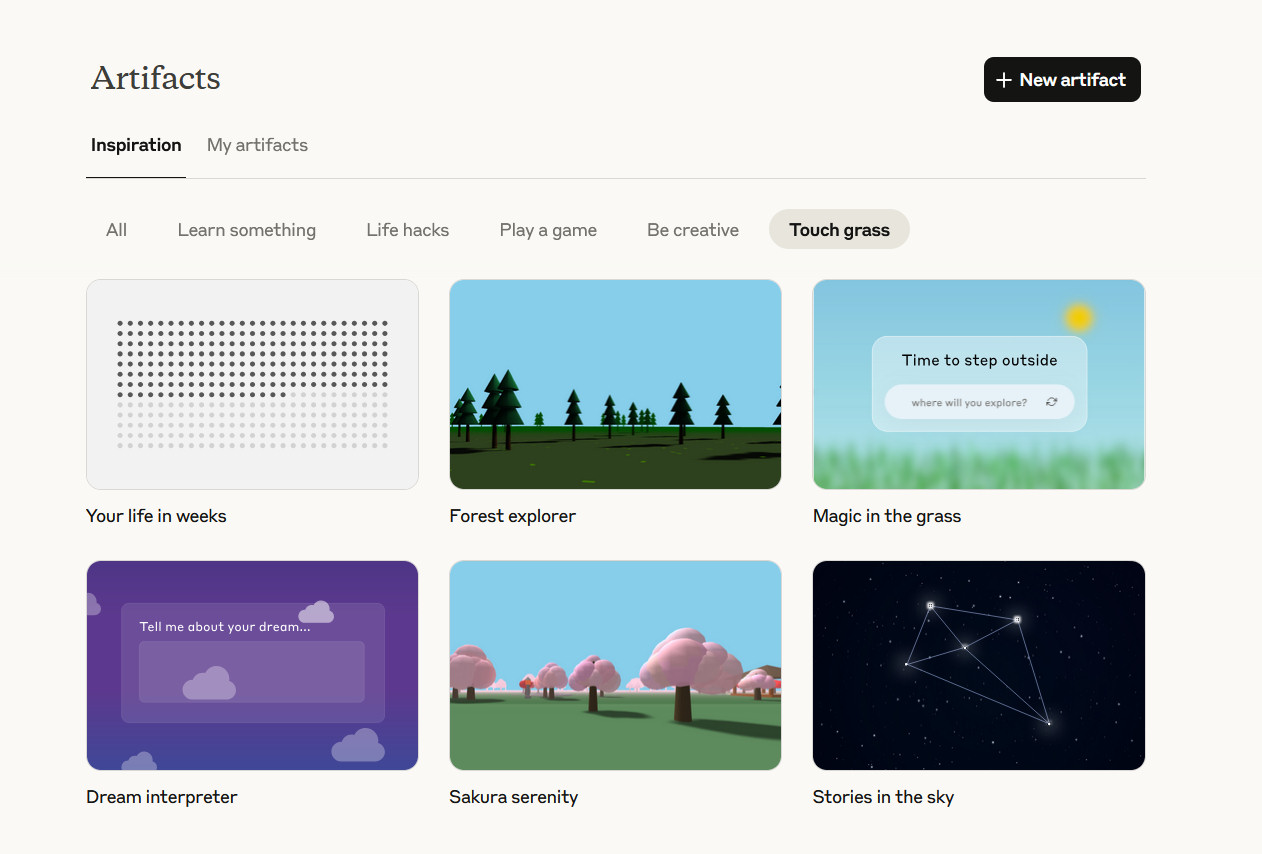
Task: Switch to the My artifacts tab
Action: pyautogui.click(x=257, y=145)
